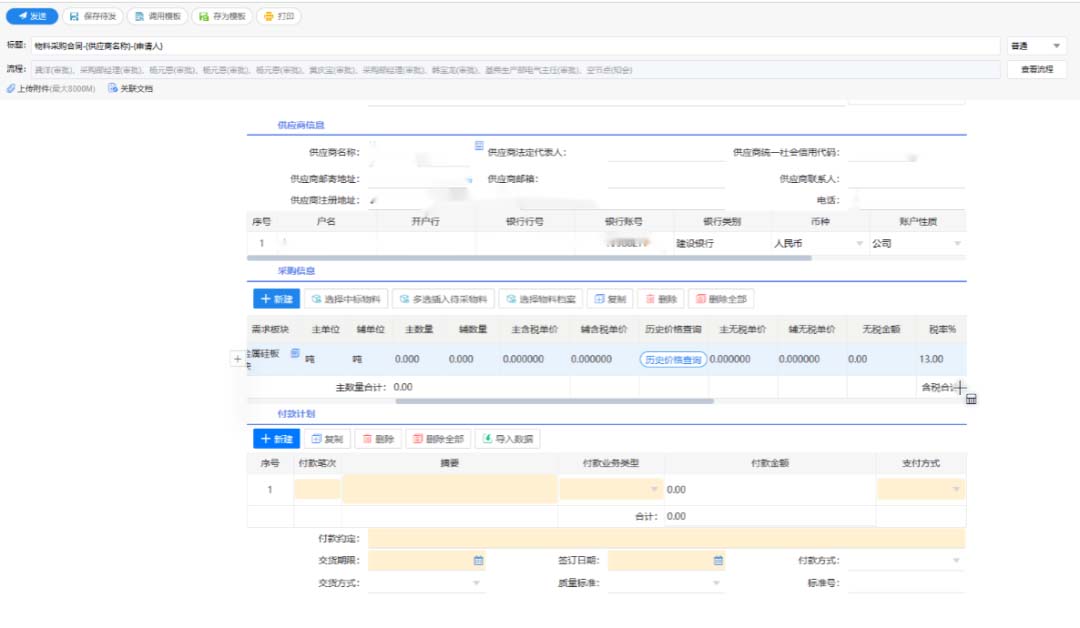Click 导入数据 in payment plan toolbar
Image resolution: width=1080 pixels, height=628 pixels.
508,439
